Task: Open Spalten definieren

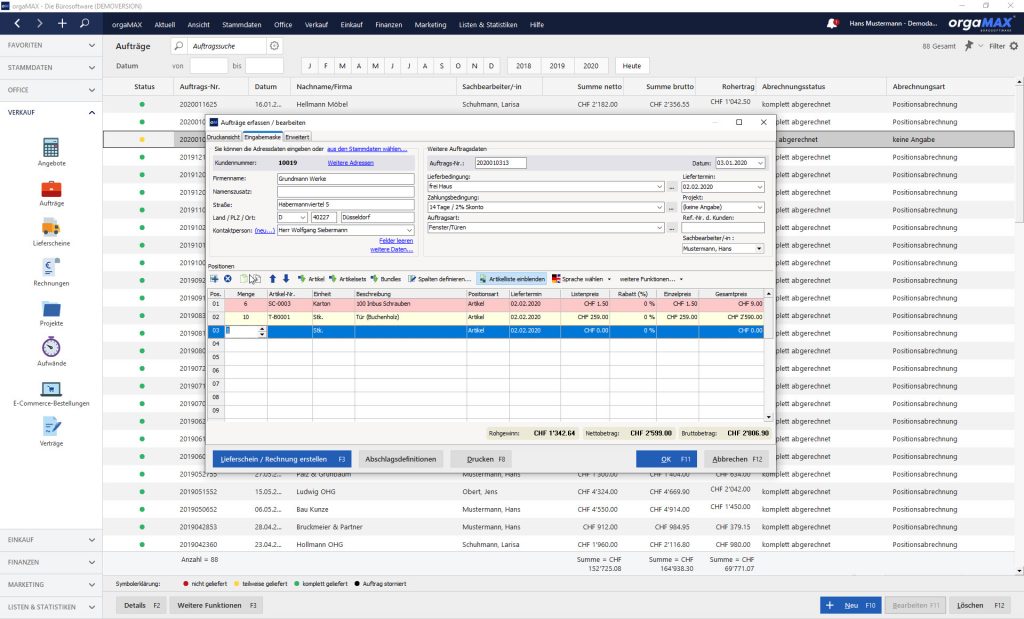Action: 439,279
